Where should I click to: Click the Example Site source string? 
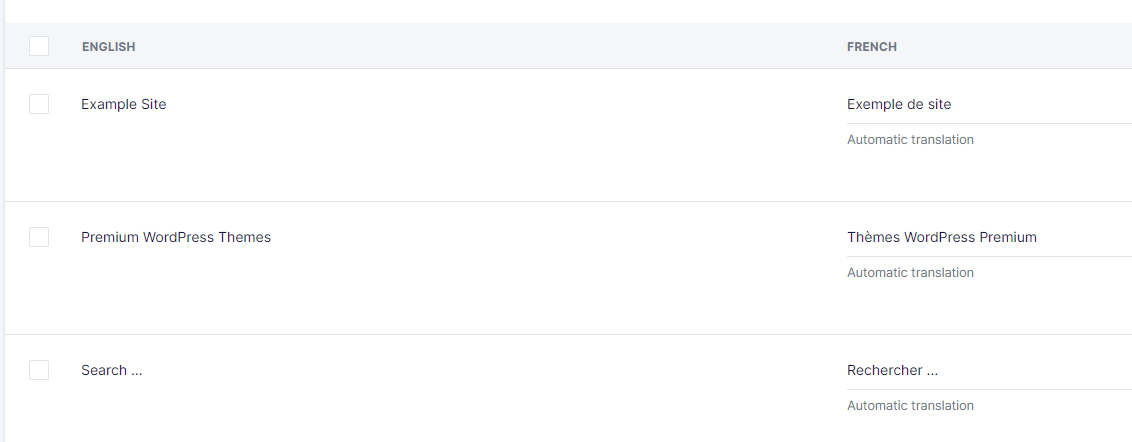(x=123, y=104)
